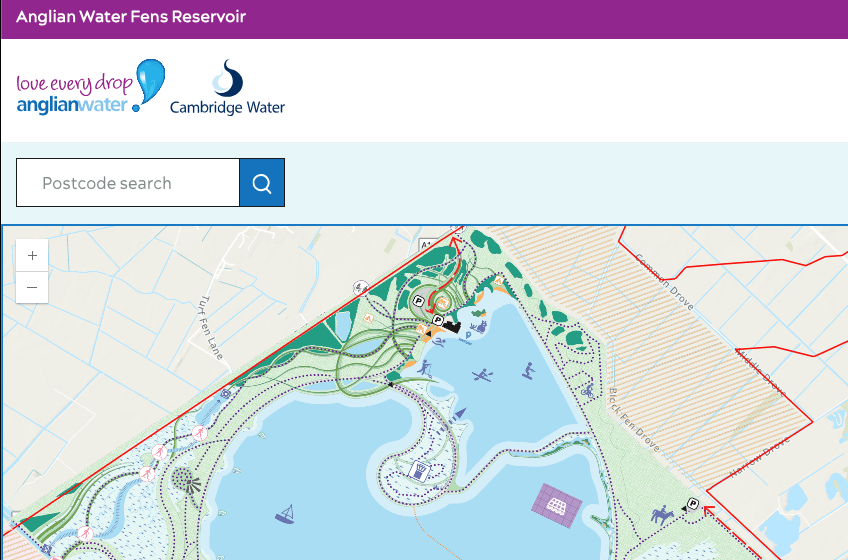
Task: Focus the Postcode search input field
Action: coord(128,183)
